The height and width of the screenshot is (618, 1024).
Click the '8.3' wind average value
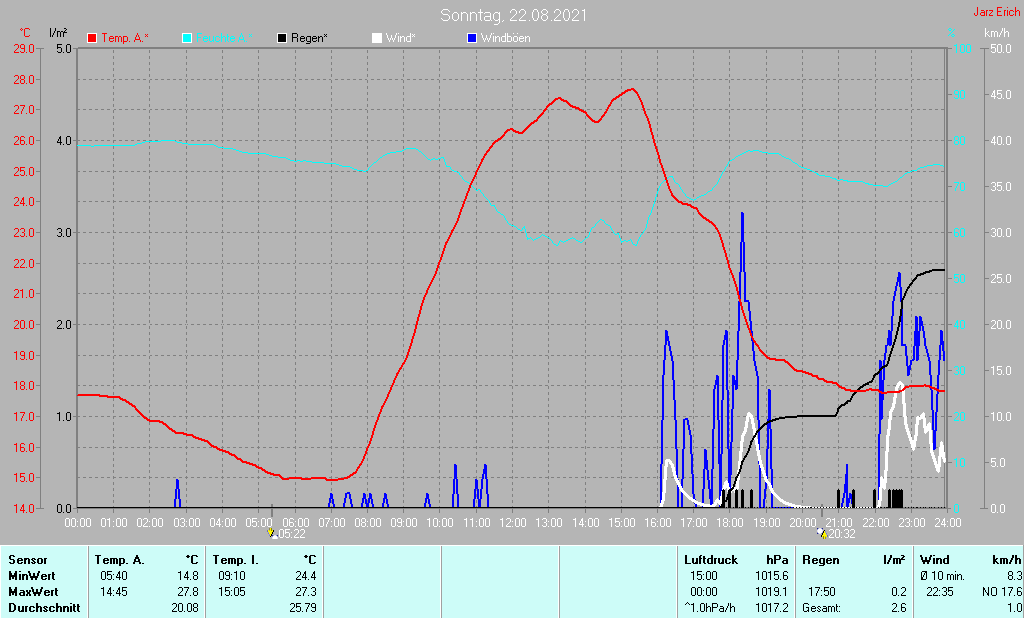point(1014,576)
